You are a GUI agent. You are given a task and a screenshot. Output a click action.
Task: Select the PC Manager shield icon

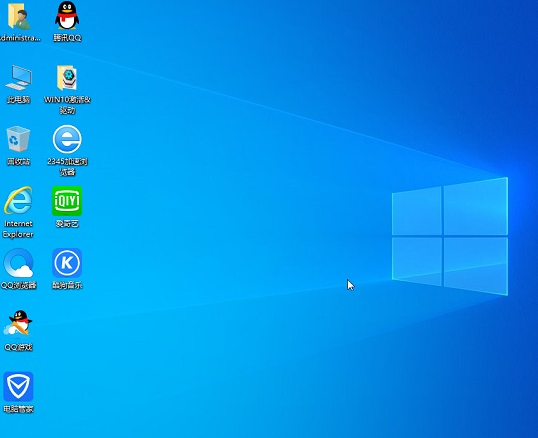[x=18, y=387]
